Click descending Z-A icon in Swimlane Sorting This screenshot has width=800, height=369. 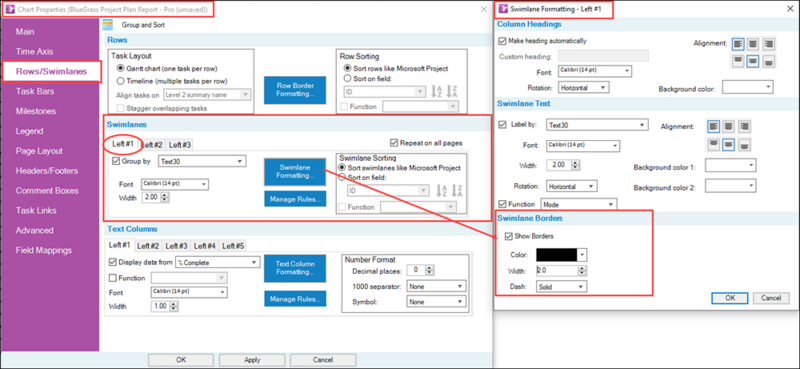456,191
